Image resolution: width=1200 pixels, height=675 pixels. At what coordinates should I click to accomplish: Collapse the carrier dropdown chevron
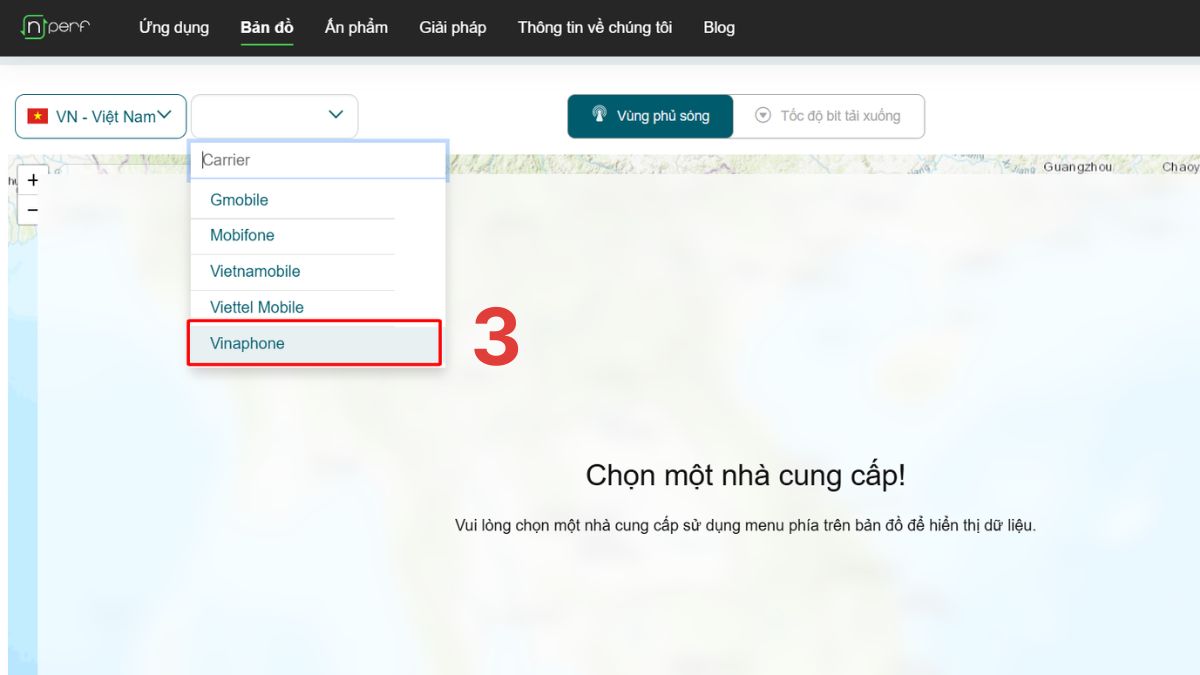point(336,115)
